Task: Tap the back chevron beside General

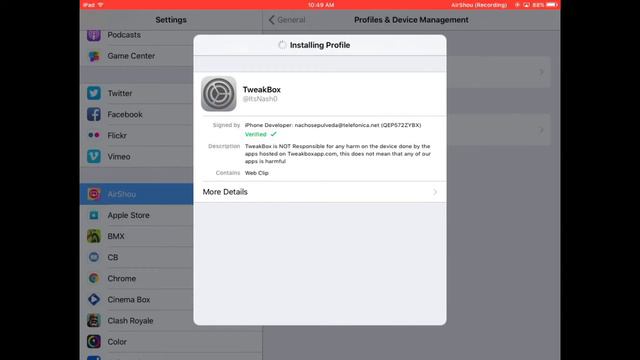Action: click(x=271, y=20)
